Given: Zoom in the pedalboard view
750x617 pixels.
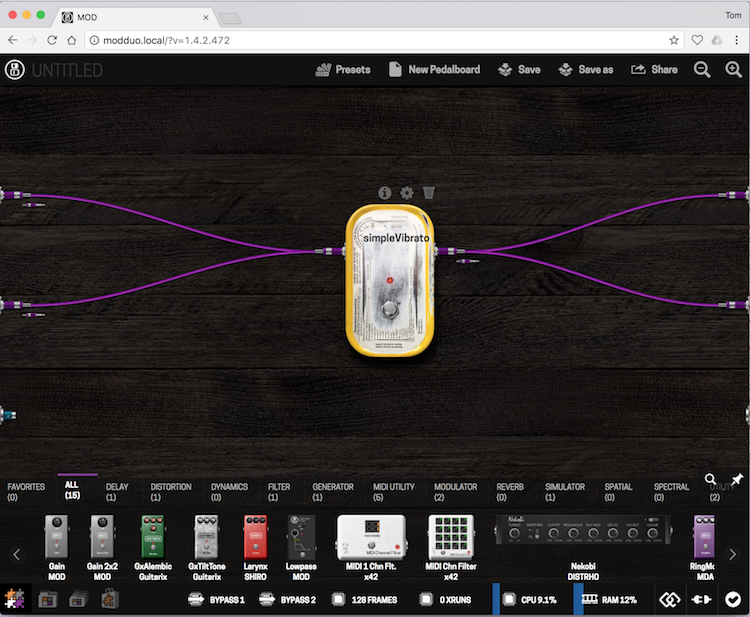Looking at the screenshot, I should click(733, 70).
